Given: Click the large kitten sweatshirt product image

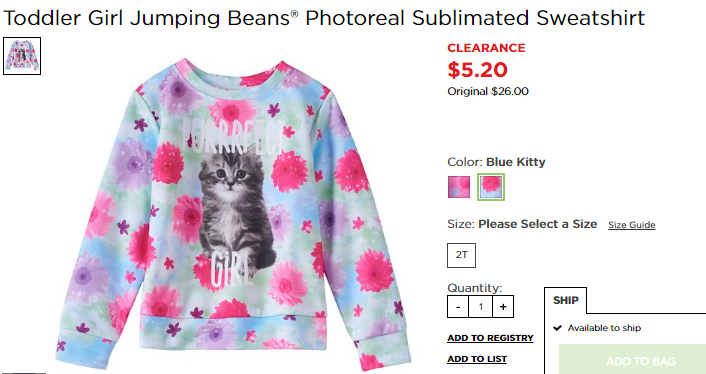Looking at the screenshot, I should coord(233,214).
